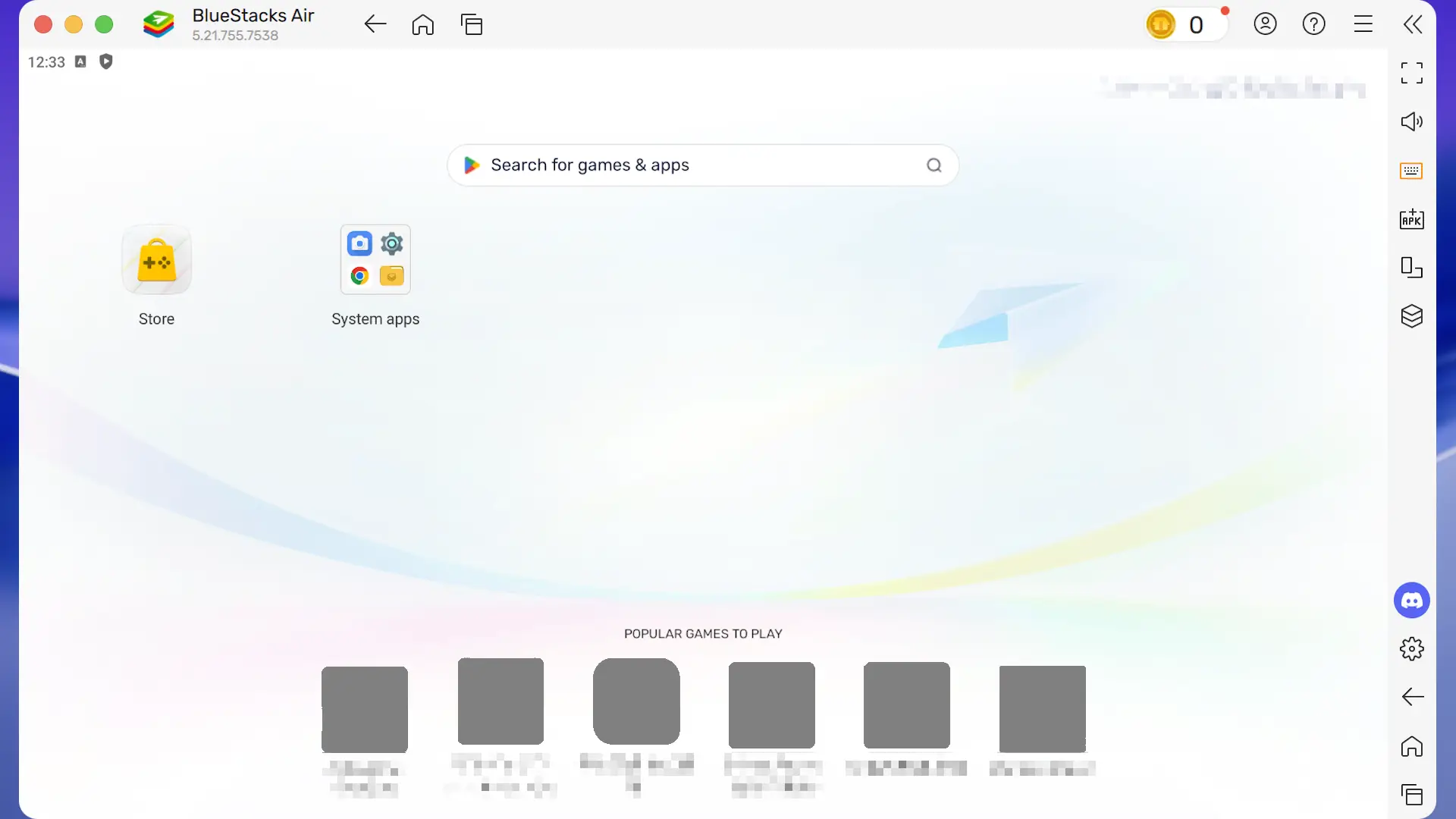Open the Discord button in sidebar

pos(1411,601)
